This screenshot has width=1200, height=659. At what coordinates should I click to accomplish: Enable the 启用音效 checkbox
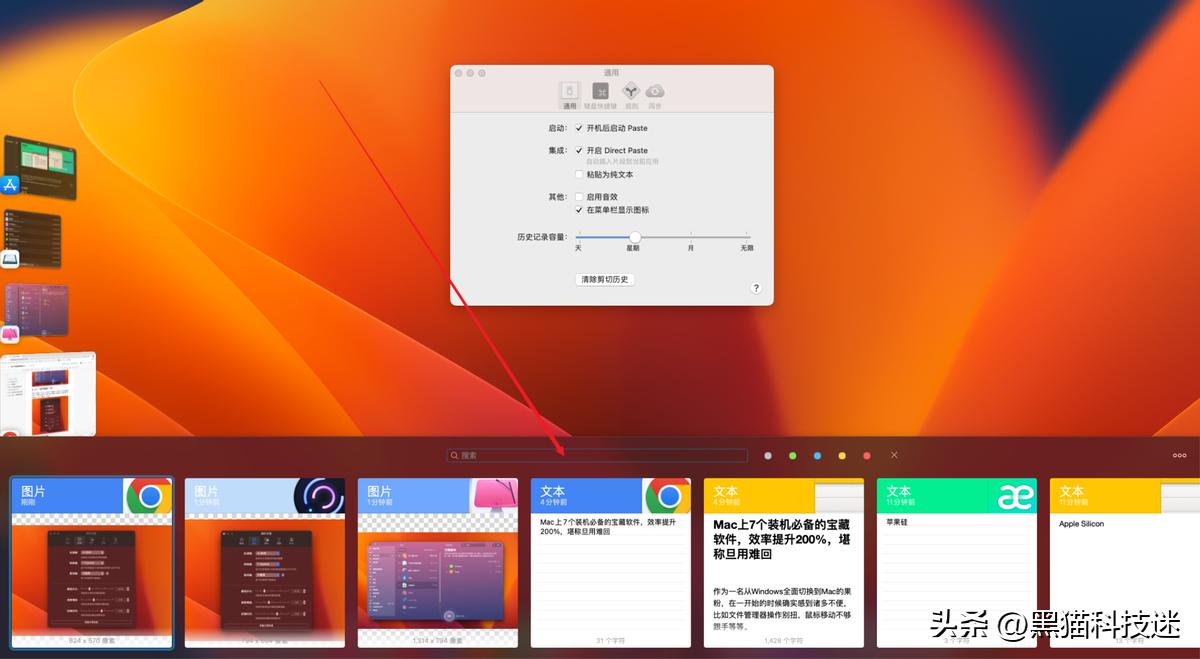[x=578, y=196]
